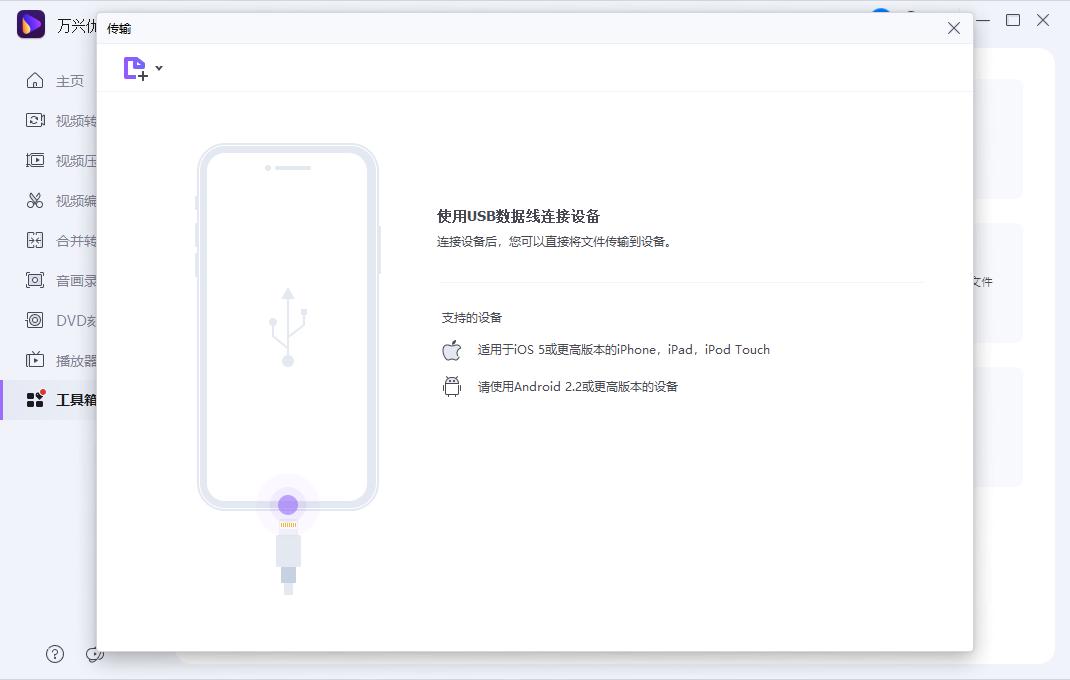Click the Wondershare logo at top left
Screen dimensions: 1070x680
coord(31,25)
